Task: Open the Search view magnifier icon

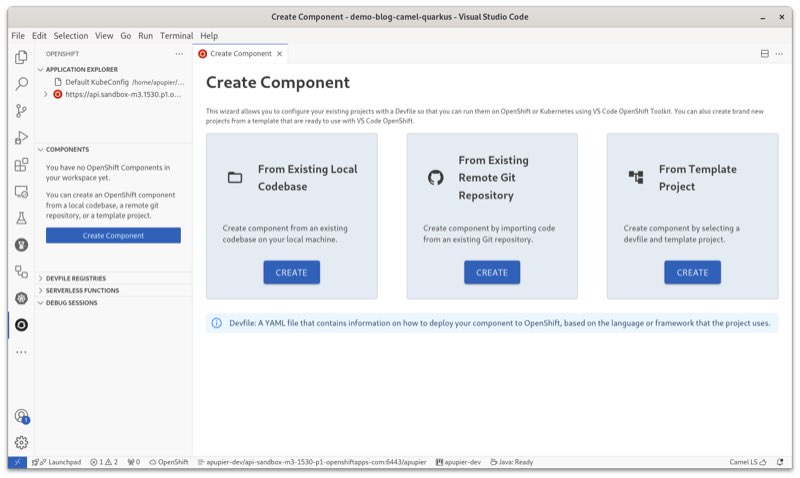Action: pos(21,84)
